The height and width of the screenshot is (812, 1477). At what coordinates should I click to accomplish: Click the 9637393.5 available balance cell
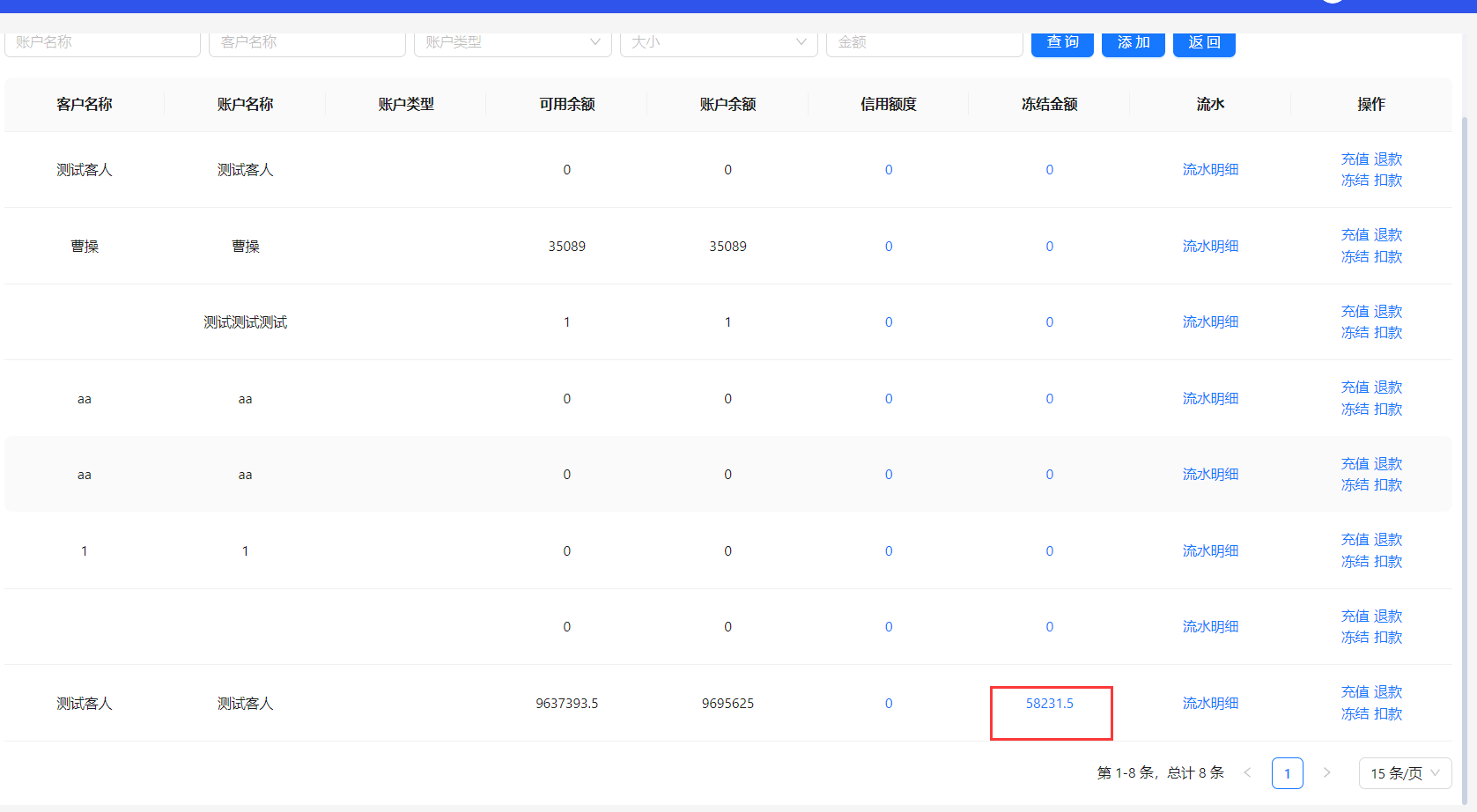567,704
